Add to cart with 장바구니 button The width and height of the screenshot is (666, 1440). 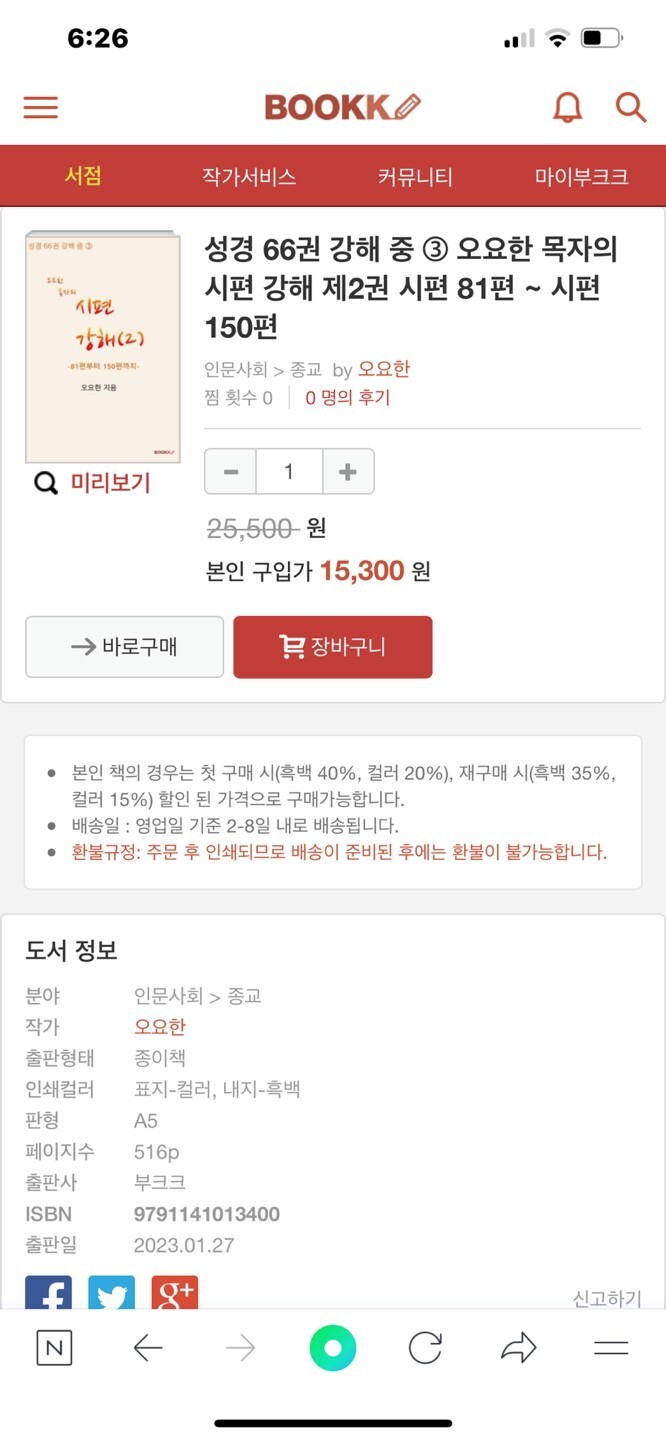[x=333, y=647]
